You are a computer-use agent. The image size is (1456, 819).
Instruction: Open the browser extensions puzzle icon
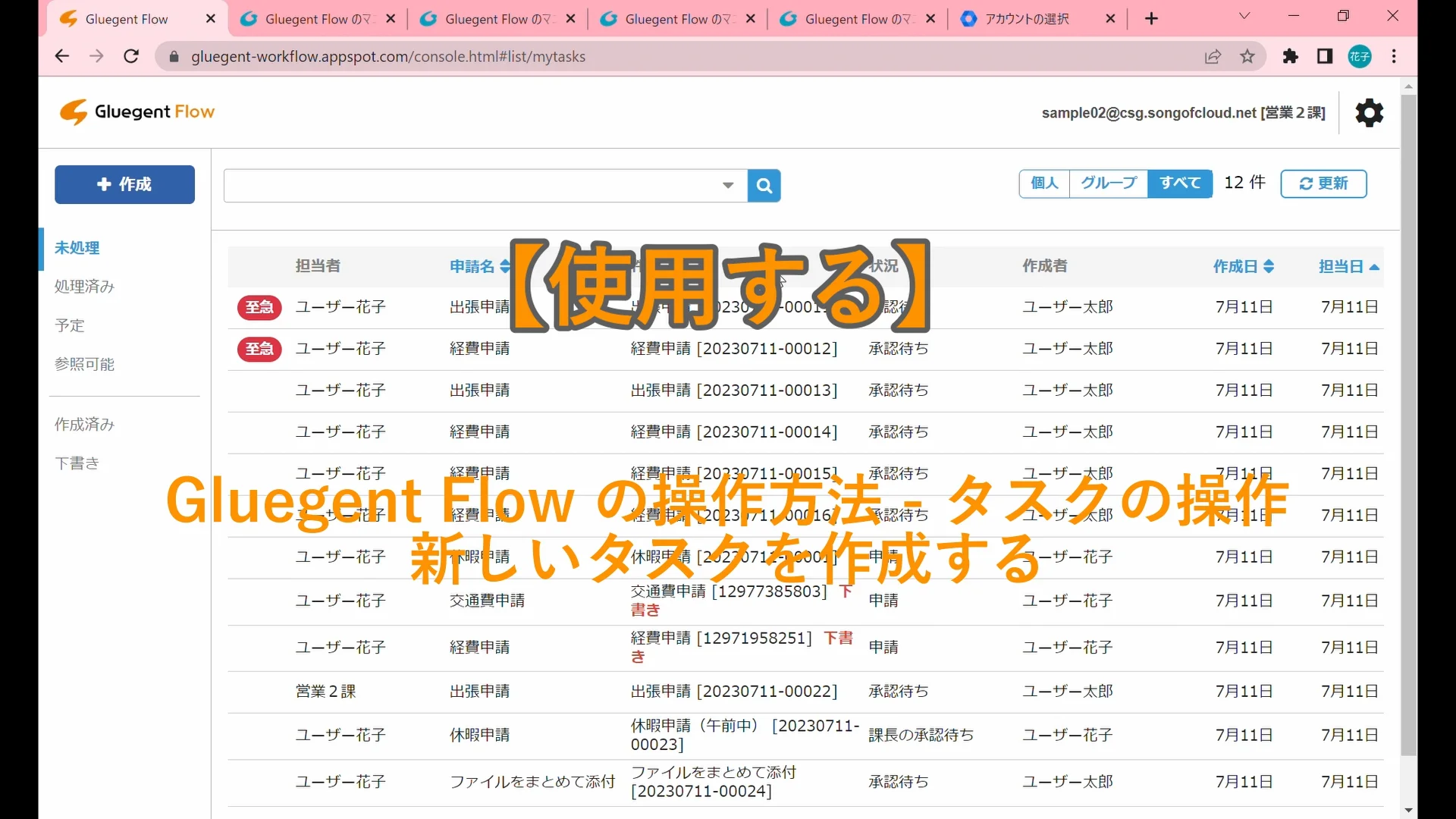click(1290, 57)
